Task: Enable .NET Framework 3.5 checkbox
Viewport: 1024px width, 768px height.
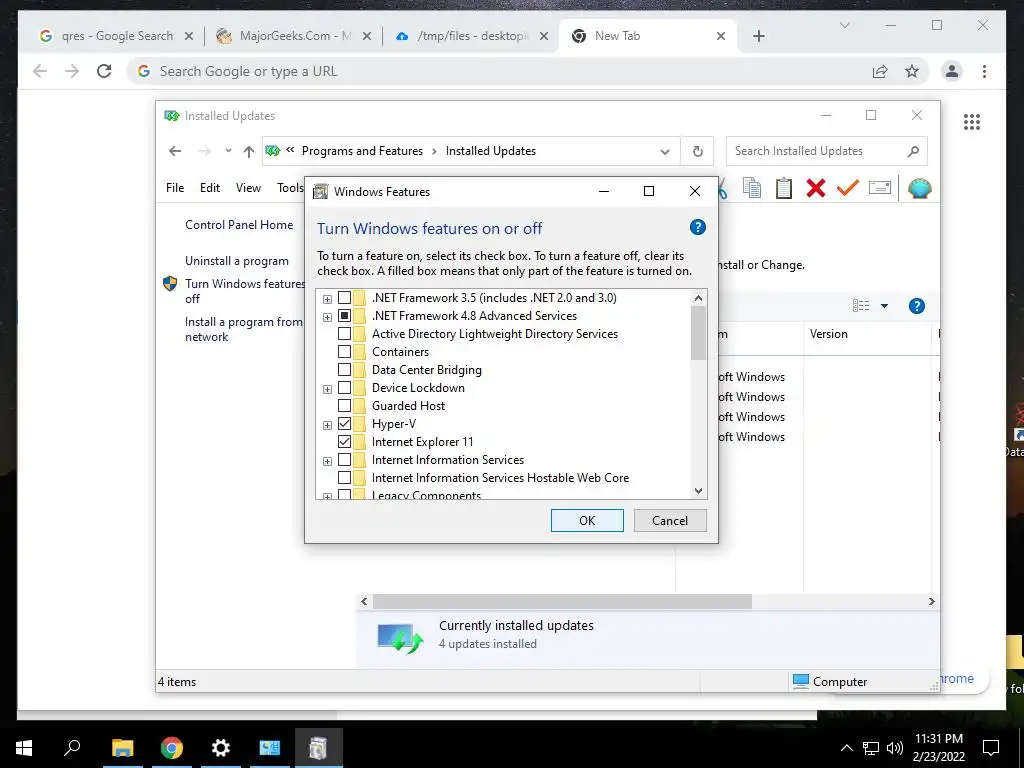Action: pyautogui.click(x=344, y=298)
